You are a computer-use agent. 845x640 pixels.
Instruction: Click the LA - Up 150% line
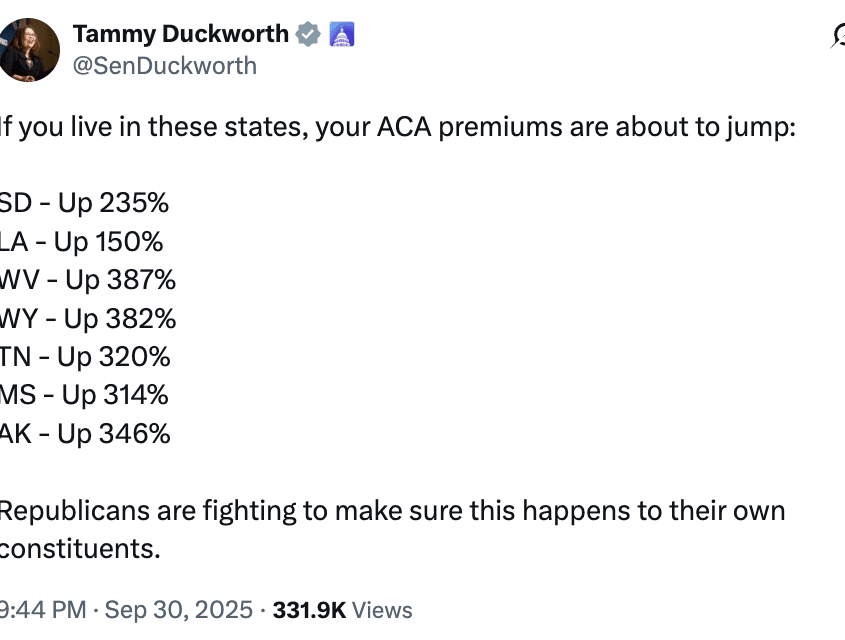[x=82, y=242]
